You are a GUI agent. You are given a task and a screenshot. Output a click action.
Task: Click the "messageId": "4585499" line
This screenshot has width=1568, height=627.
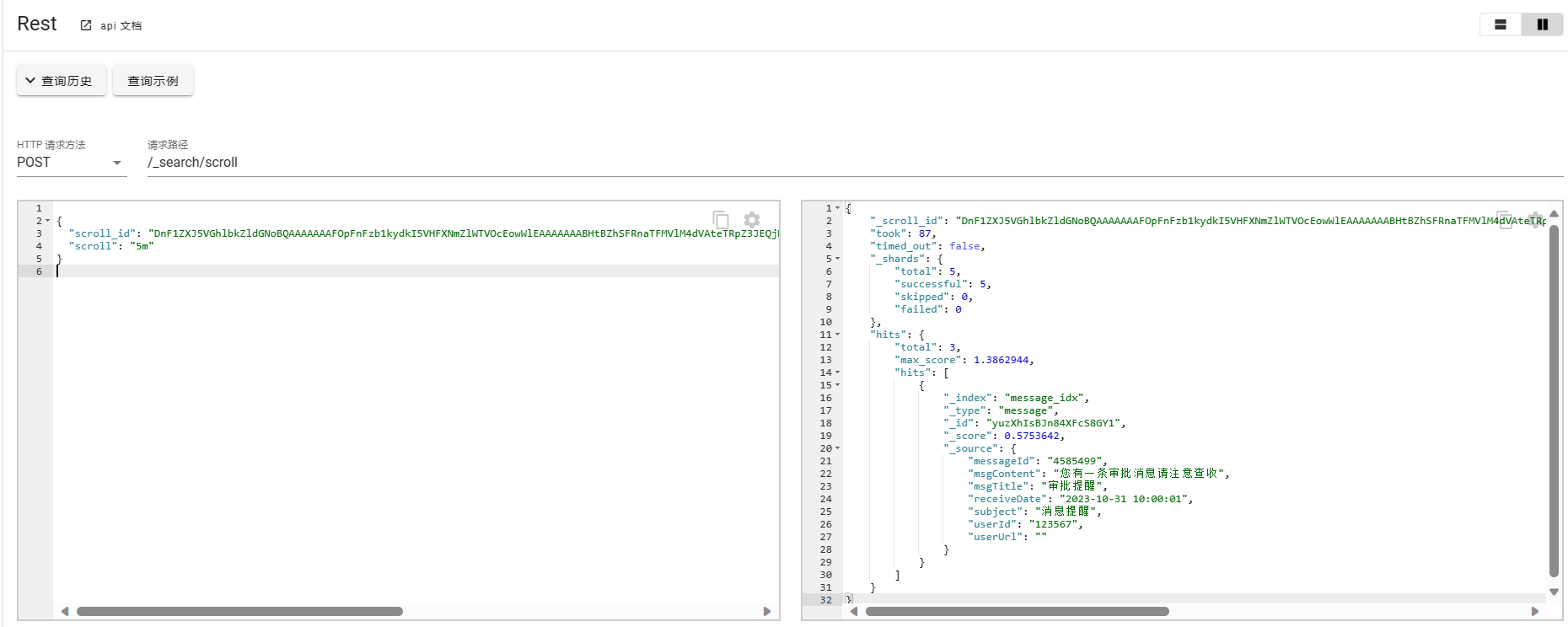[x=1037, y=461]
